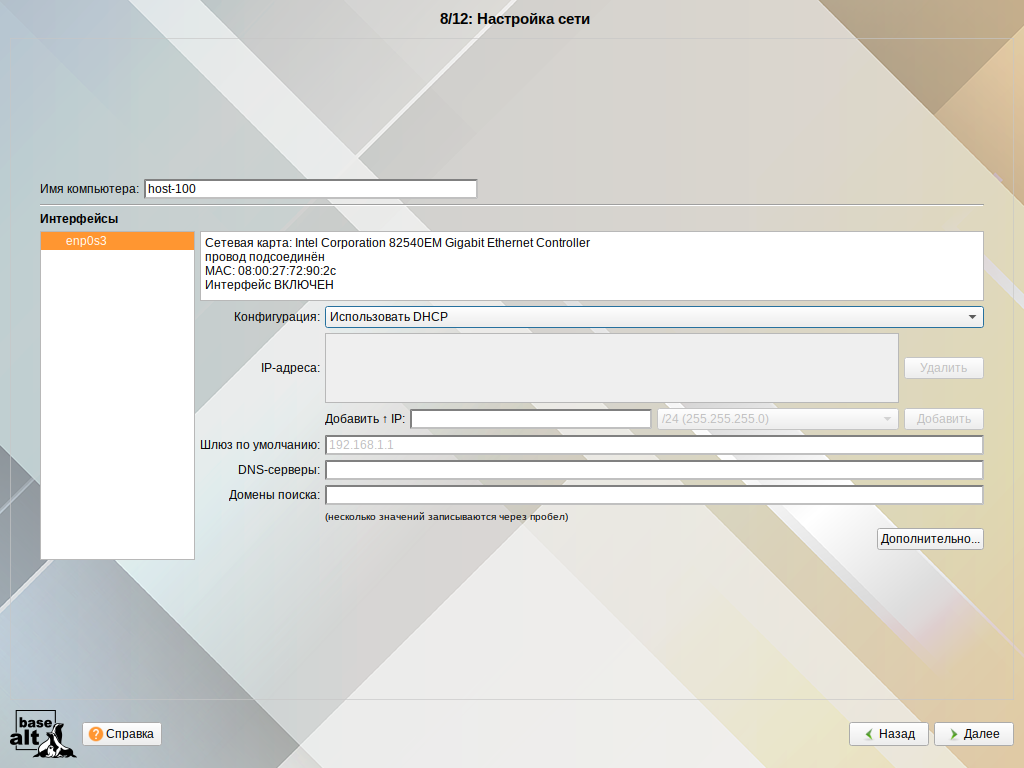Click the forward arrow icon on Далее

(951, 734)
